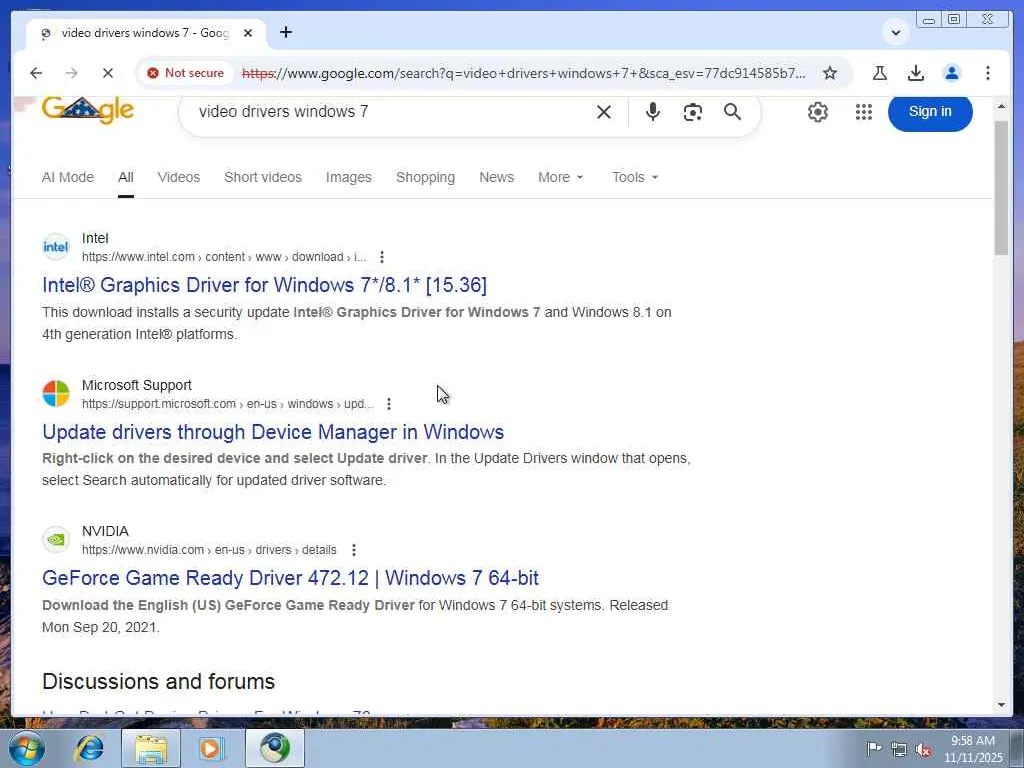Switch to Images tab
Image resolution: width=1024 pixels, height=768 pixels.
click(349, 177)
